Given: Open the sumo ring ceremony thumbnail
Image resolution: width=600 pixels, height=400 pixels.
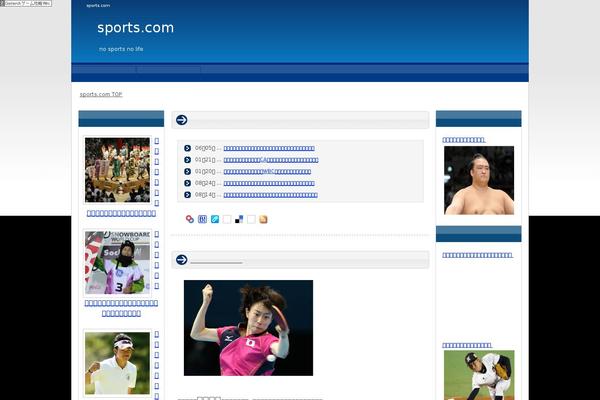Looking at the screenshot, I should point(117,170).
